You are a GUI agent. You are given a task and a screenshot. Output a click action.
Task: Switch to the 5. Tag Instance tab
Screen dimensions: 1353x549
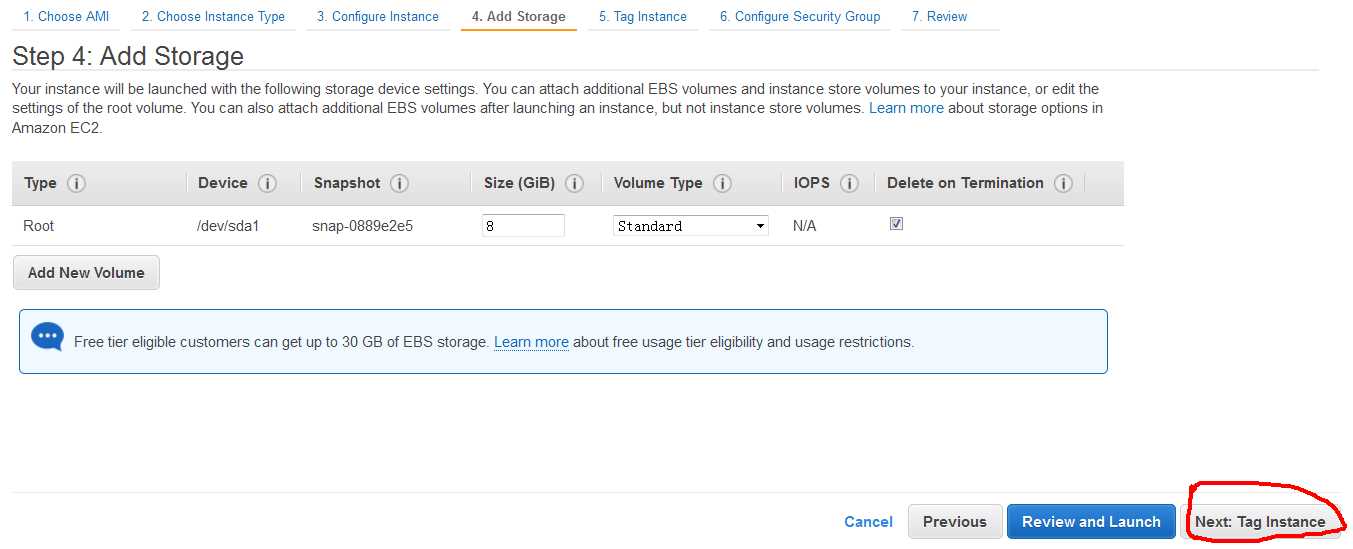(643, 16)
